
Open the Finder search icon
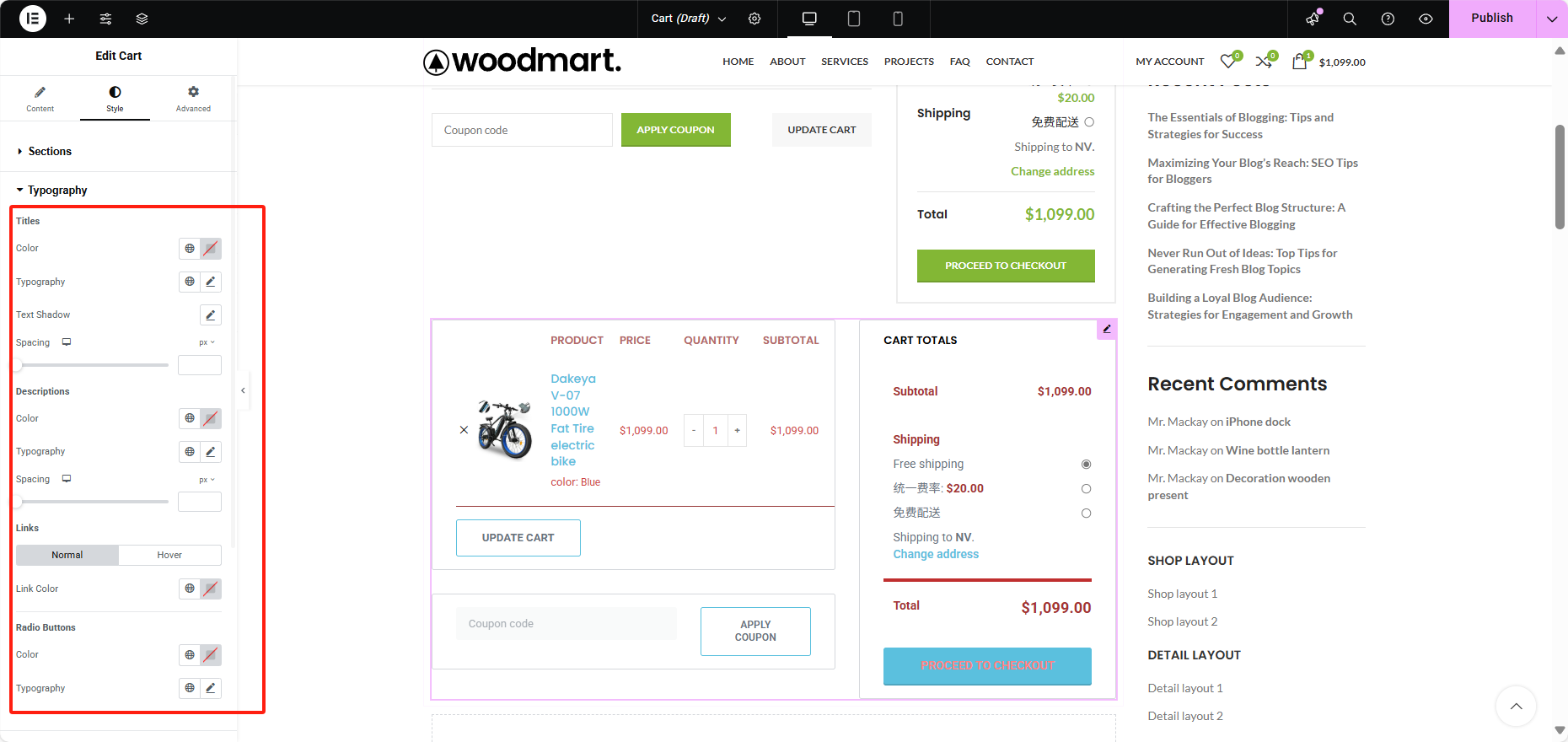(x=1350, y=19)
